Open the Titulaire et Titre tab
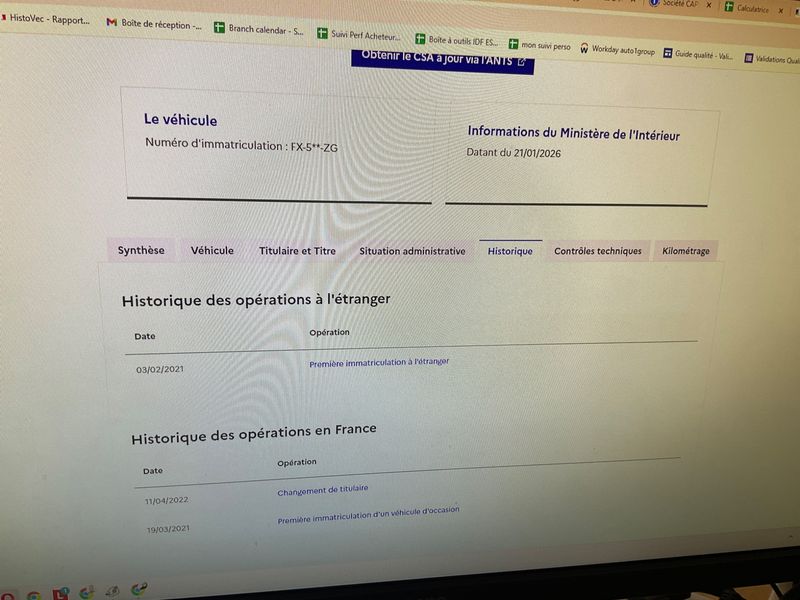Screen dimensions: 800x600 (297, 251)
